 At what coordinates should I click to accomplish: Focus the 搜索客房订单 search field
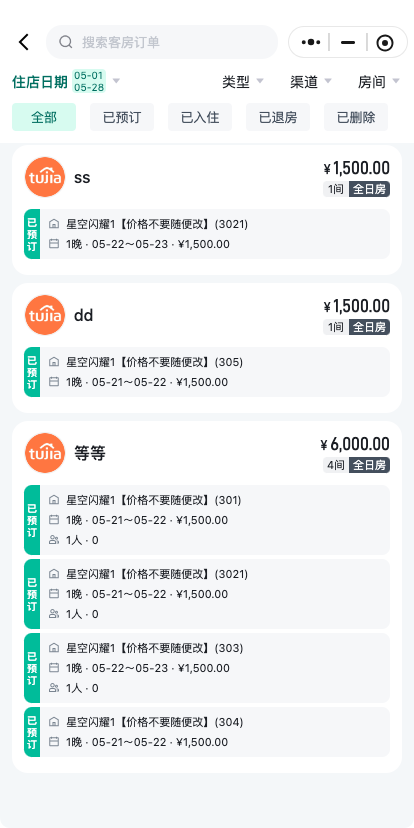(162, 42)
